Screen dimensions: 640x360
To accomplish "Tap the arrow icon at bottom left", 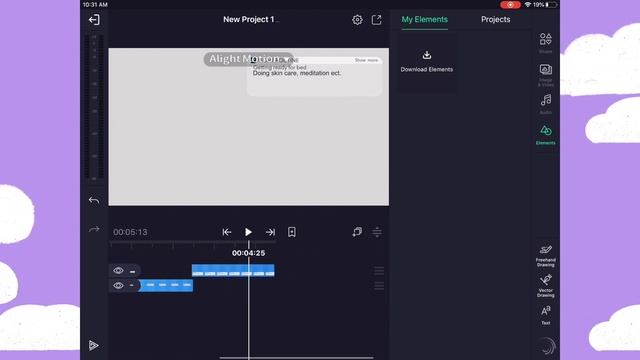I will tap(93, 345).
